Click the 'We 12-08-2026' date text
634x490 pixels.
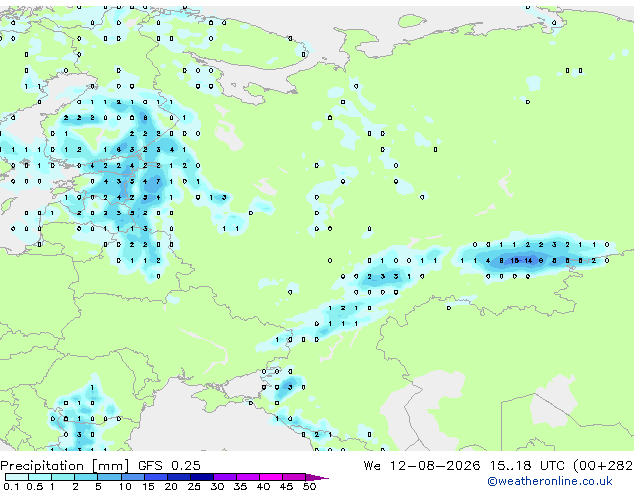click(422, 466)
